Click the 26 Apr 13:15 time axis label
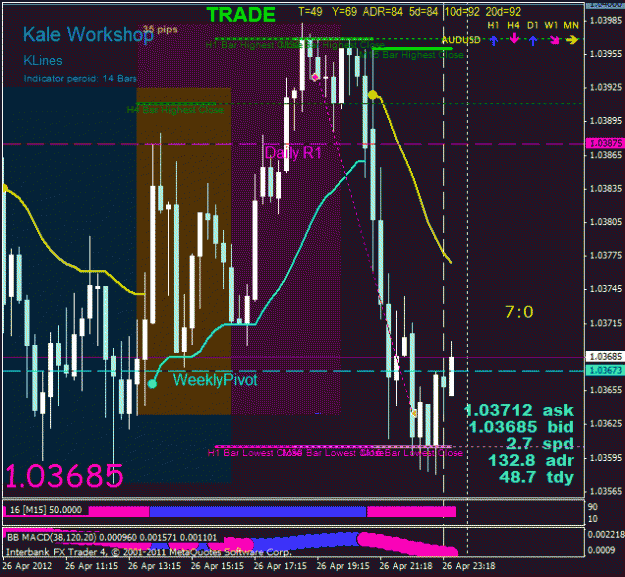Viewport: 625px width, 577px height. point(155,565)
